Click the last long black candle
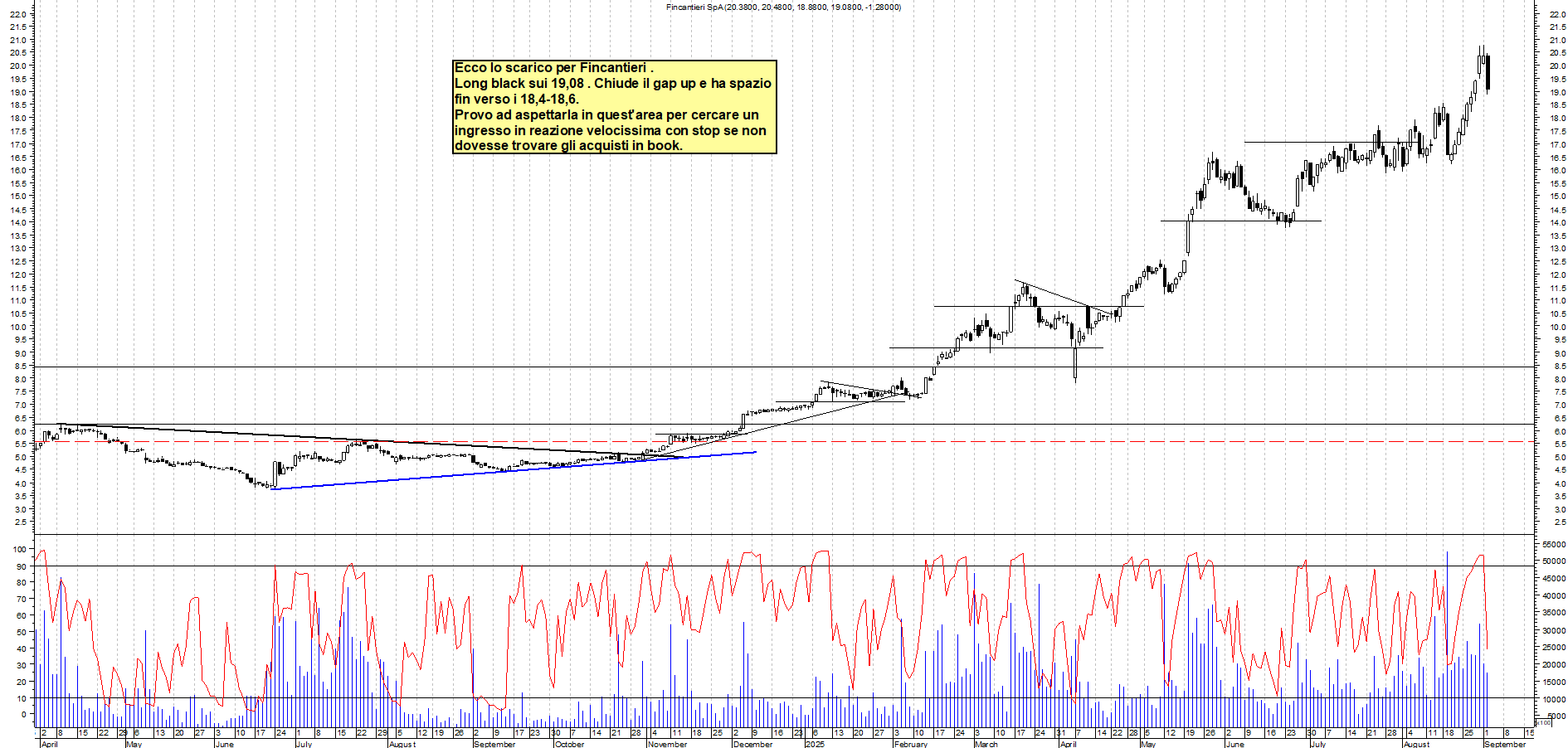This screenshot has width=1568, height=748. [x=1488, y=72]
